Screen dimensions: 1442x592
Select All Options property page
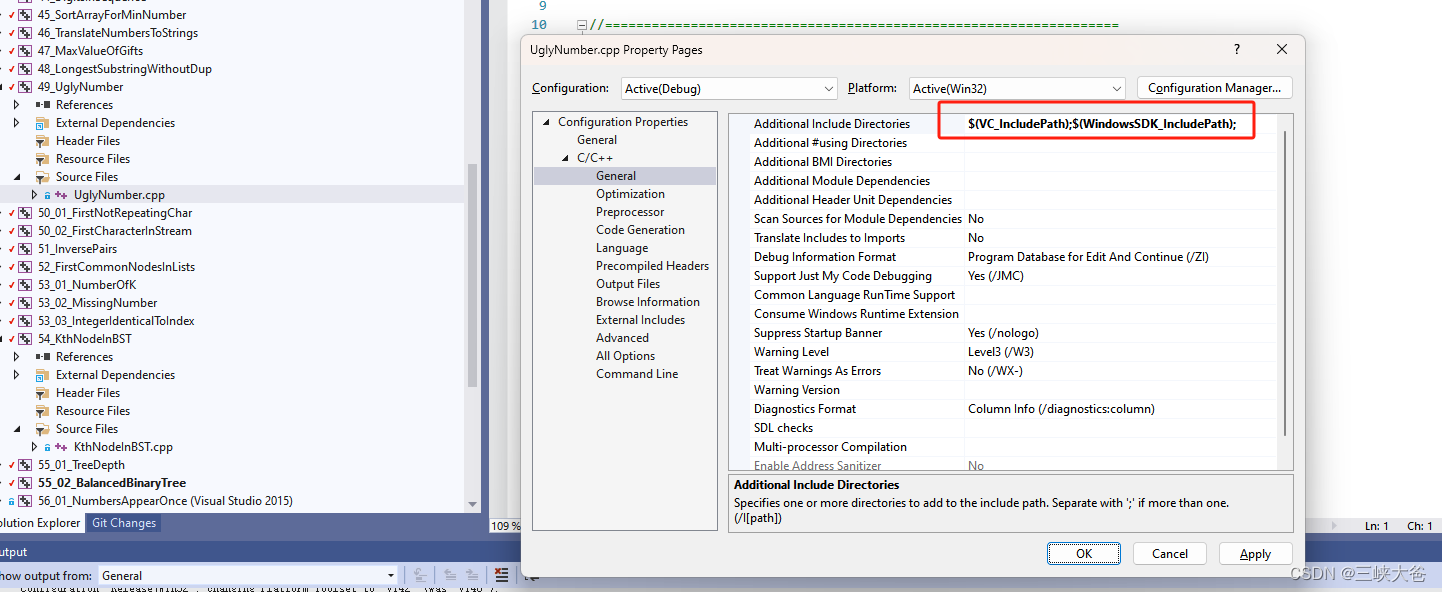point(626,356)
